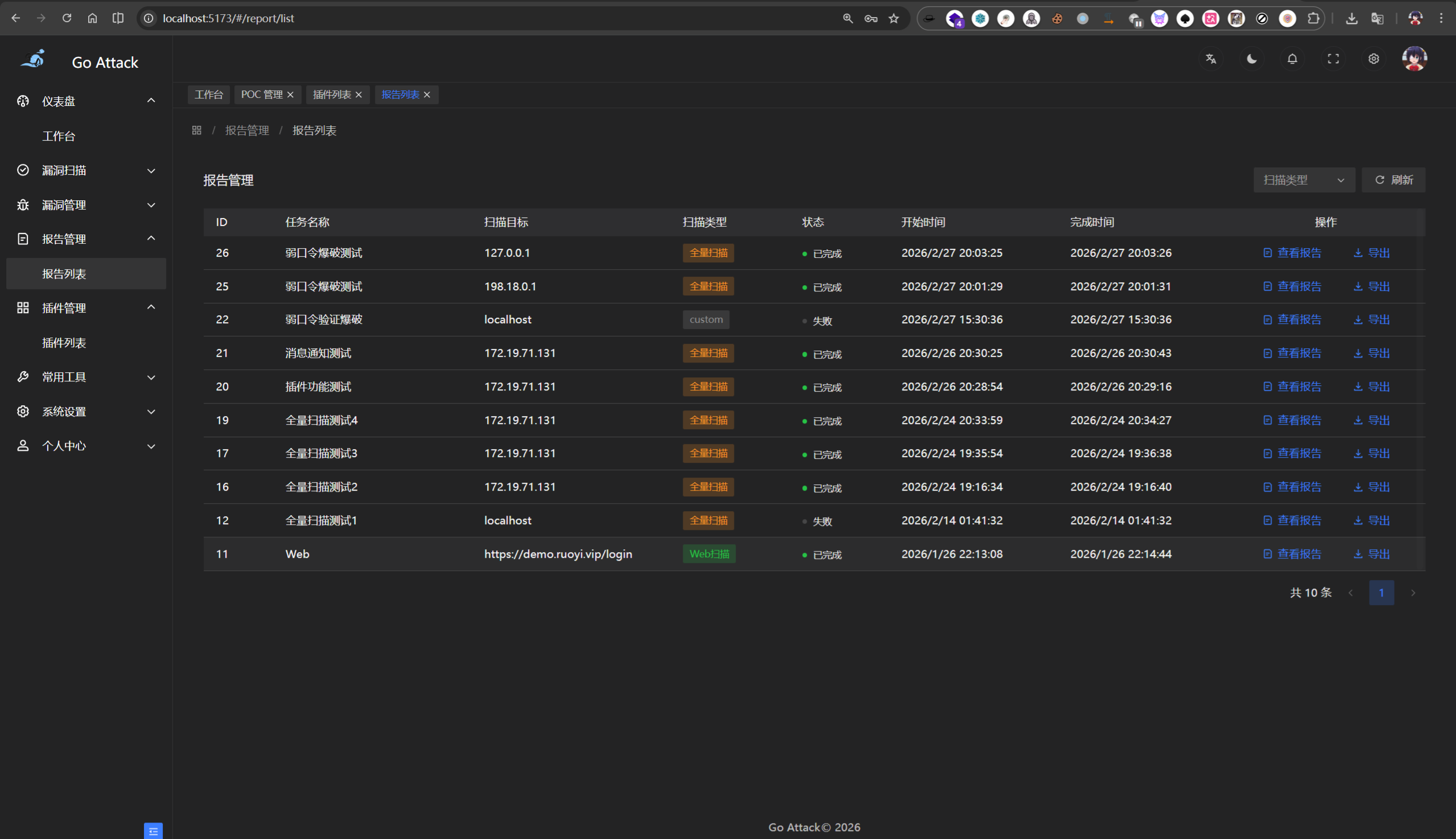The image size is (1456, 839).
Task: Open the notifications bell icon
Action: tap(1292, 59)
